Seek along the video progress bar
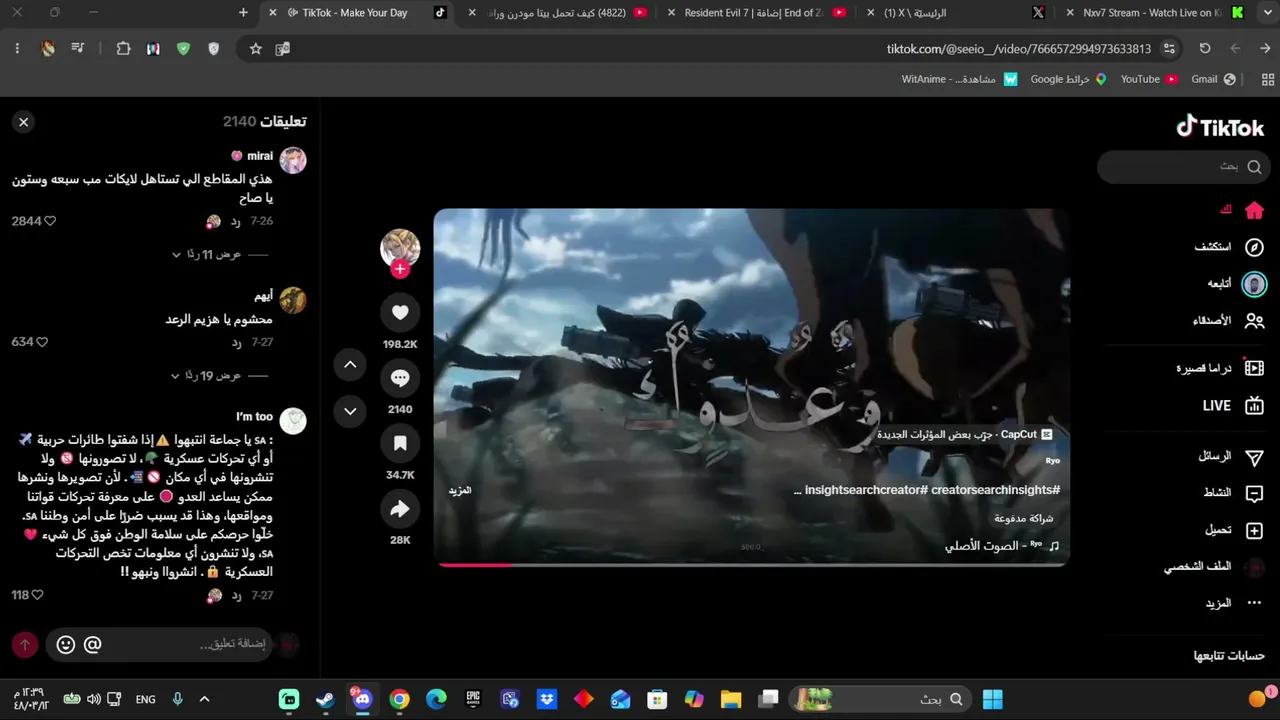1280x720 pixels. click(x=752, y=565)
